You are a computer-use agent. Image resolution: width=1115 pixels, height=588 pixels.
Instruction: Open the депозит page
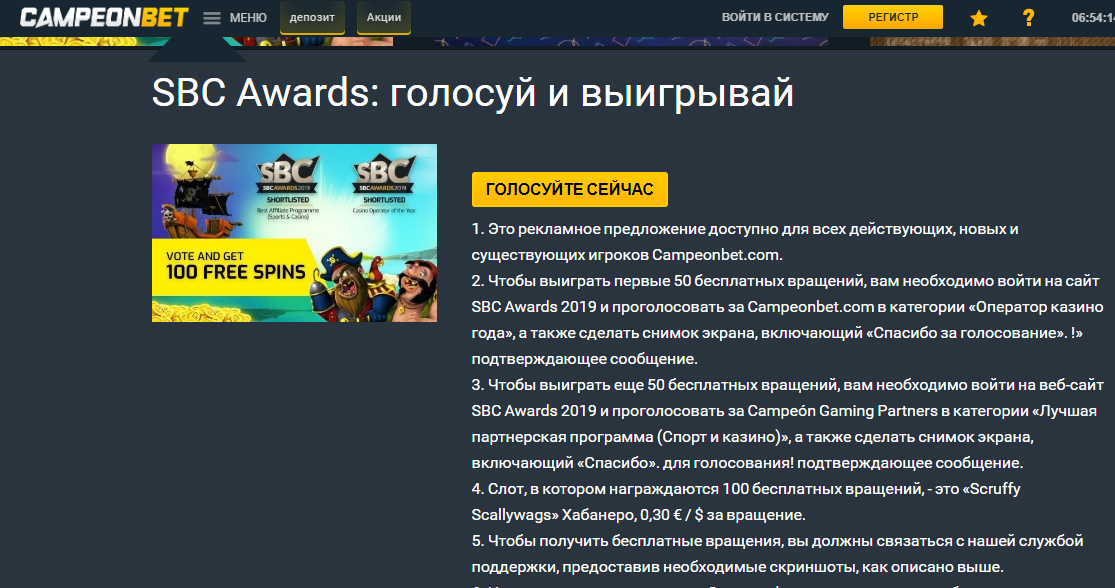[x=312, y=17]
